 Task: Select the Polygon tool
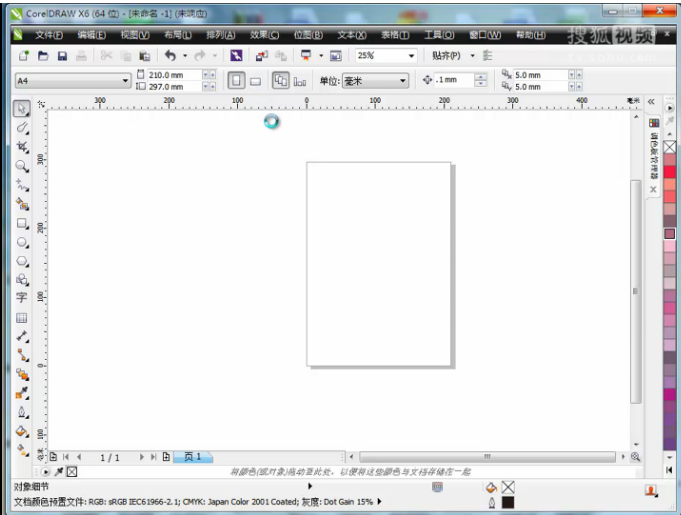[x=22, y=261]
